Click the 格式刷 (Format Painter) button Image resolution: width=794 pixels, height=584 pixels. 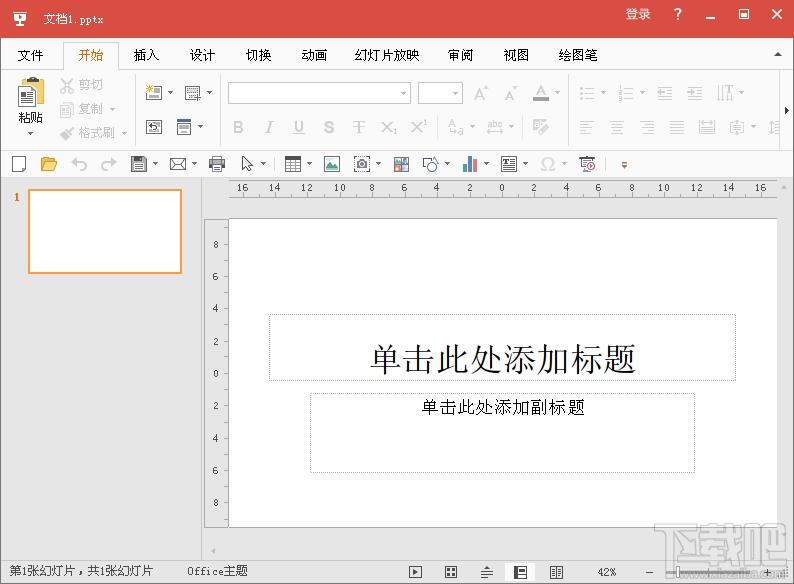click(88, 133)
